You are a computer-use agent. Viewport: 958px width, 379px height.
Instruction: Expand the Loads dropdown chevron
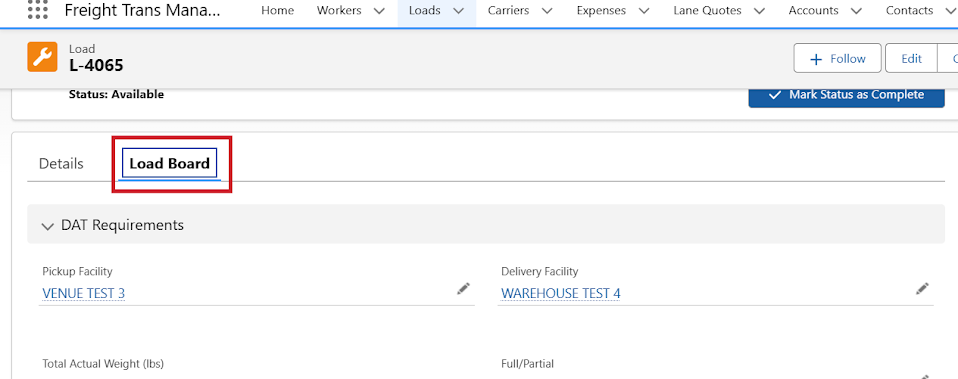[459, 11]
